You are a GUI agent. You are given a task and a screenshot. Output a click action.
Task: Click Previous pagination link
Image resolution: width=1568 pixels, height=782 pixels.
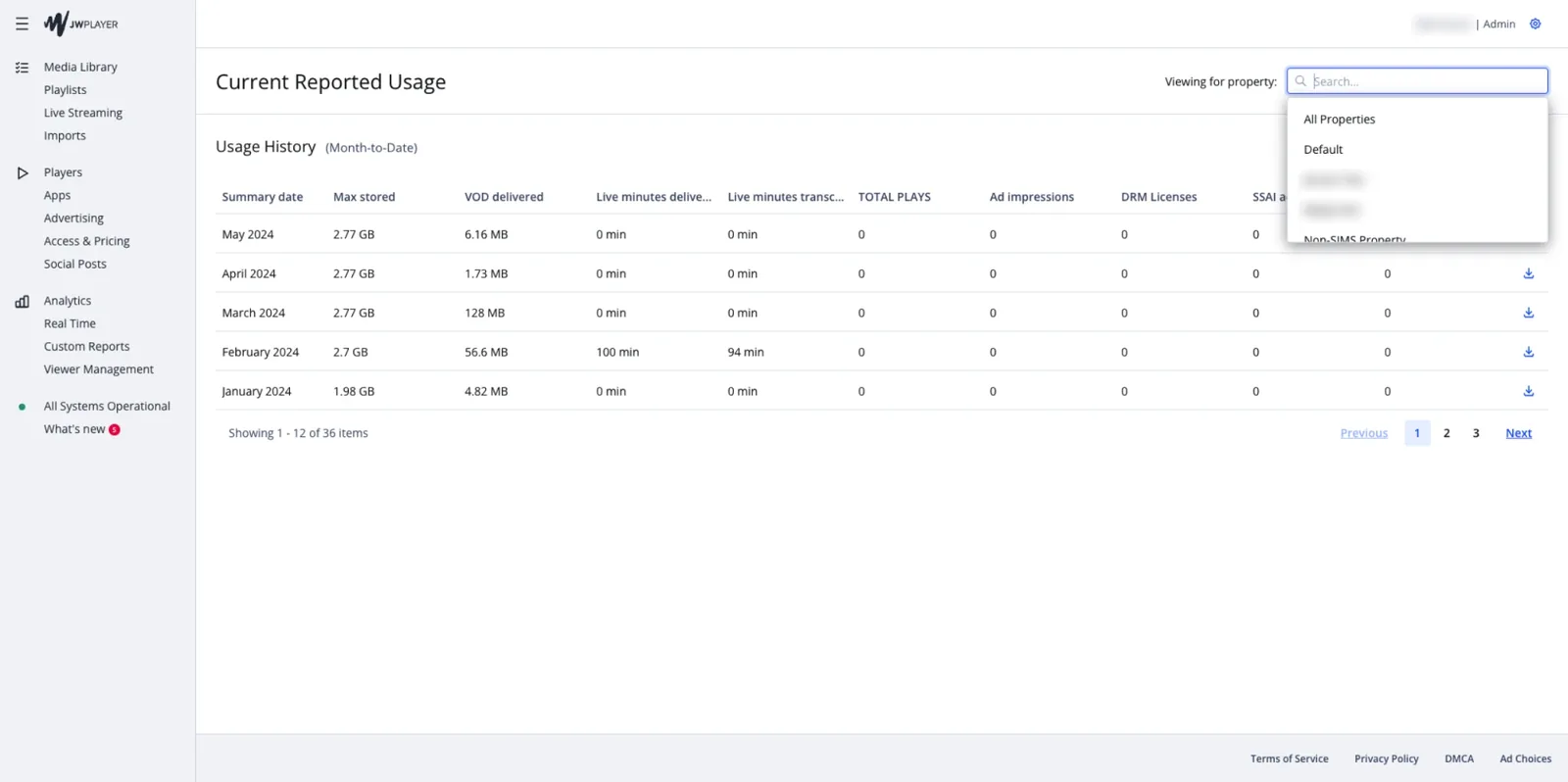pyautogui.click(x=1364, y=433)
